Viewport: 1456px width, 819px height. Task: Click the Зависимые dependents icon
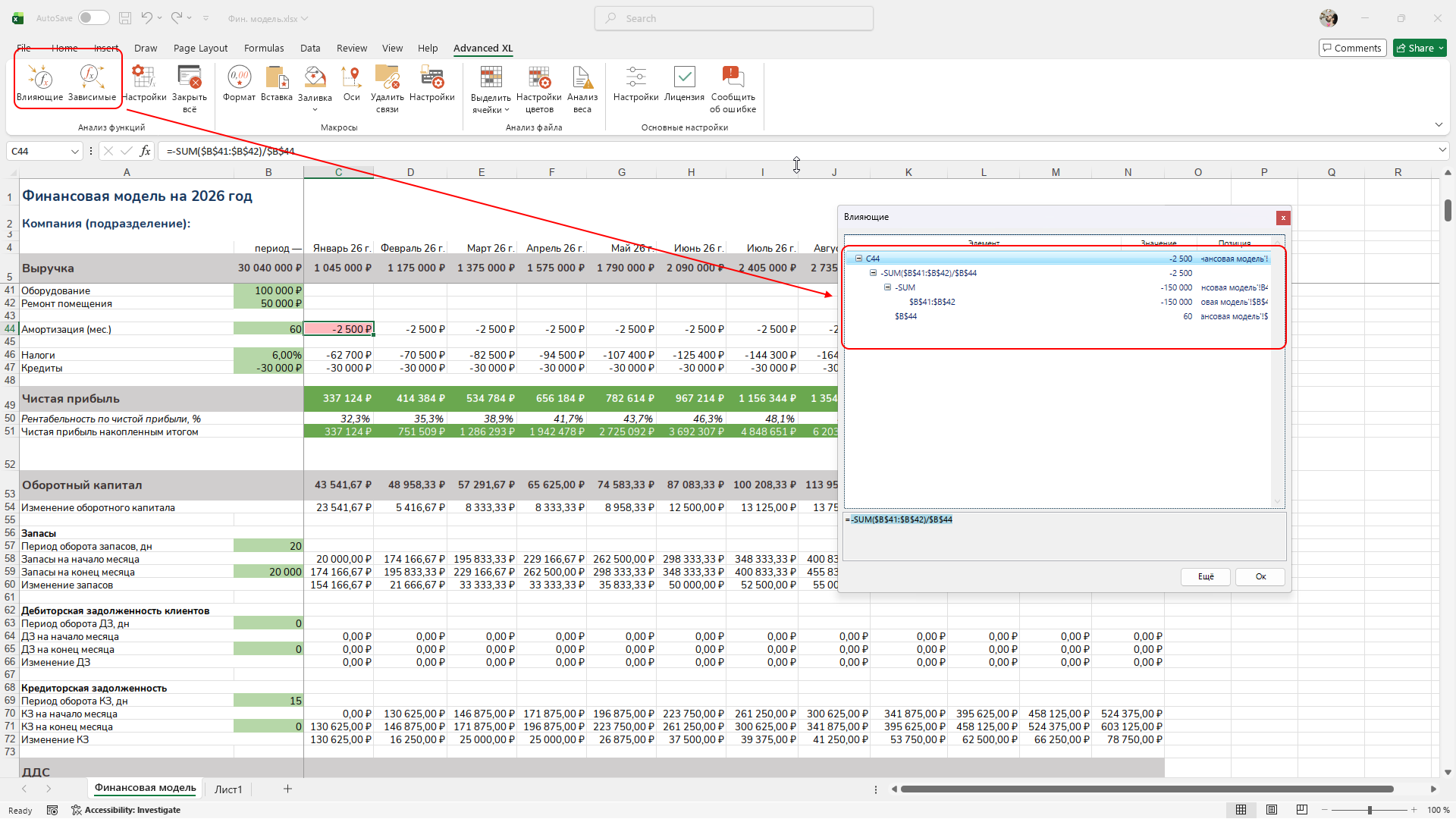coord(92,77)
